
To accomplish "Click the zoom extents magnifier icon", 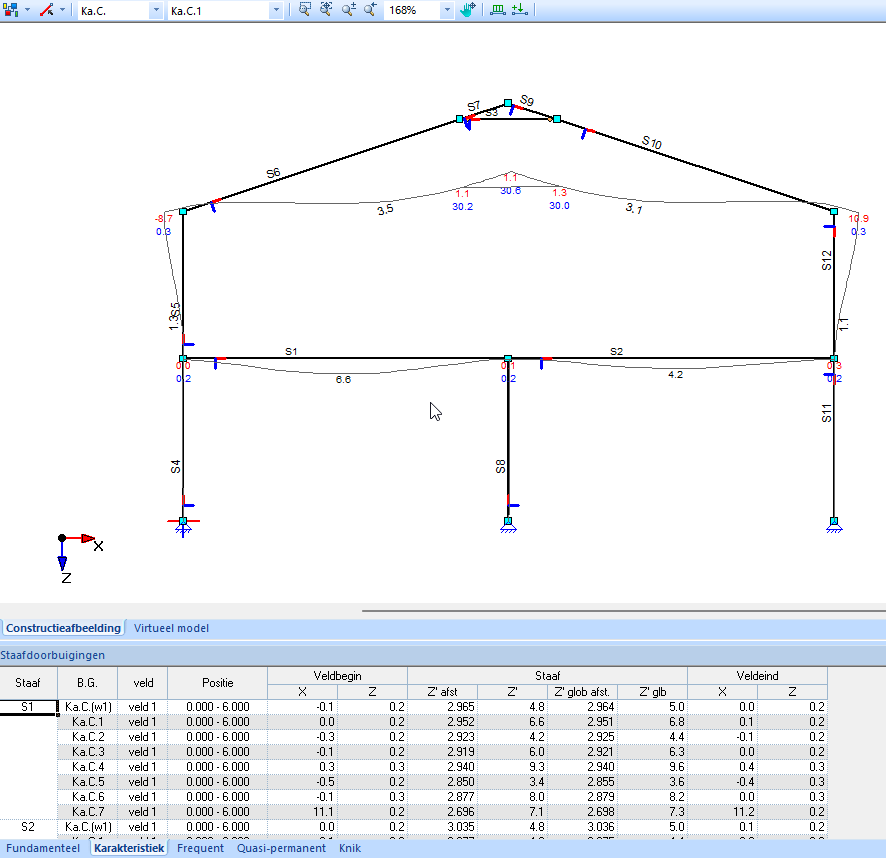I will click(326, 10).
